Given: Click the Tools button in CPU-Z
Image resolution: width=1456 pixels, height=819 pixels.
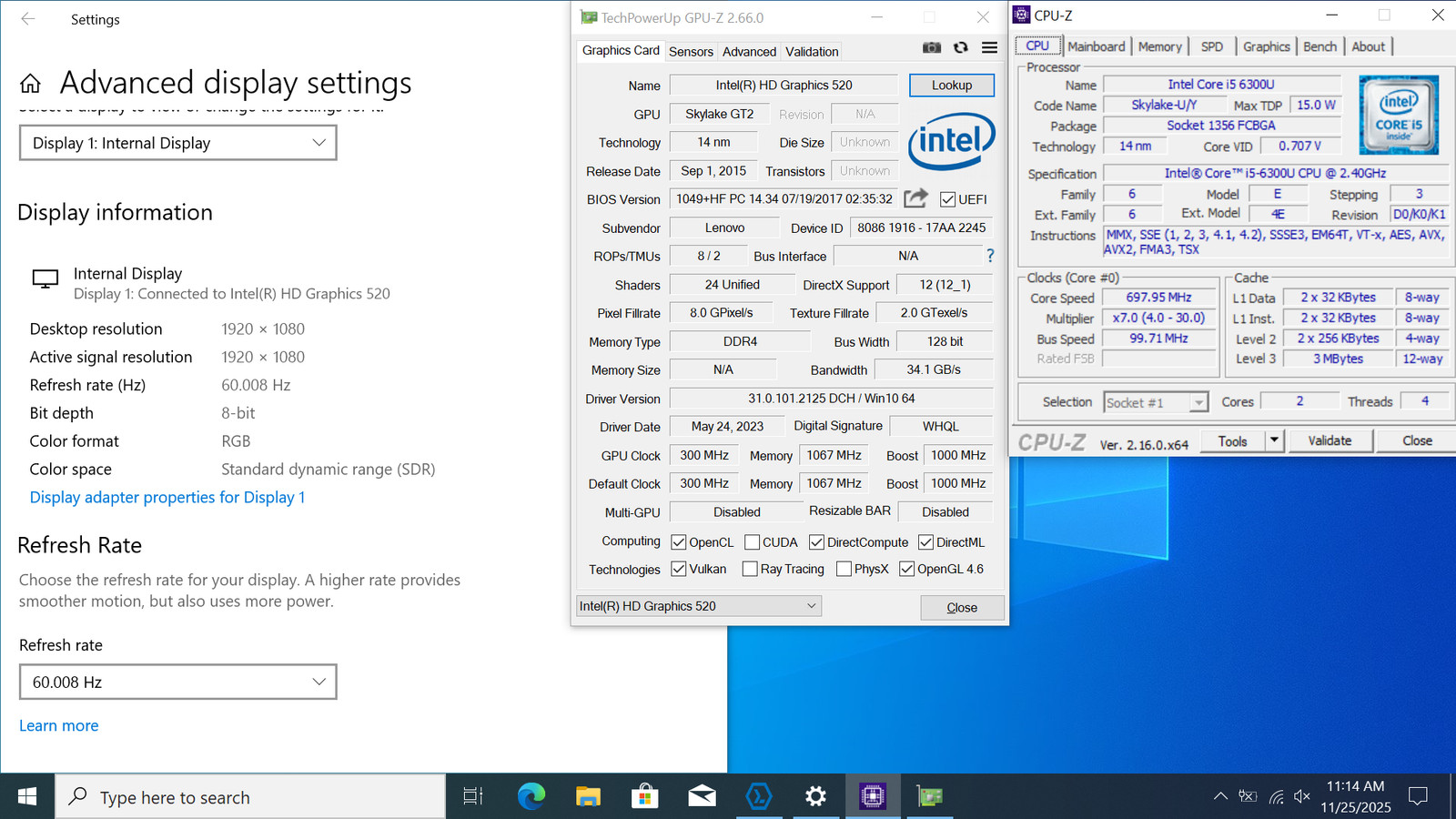Looking at the screenshot, I should click(1233, 440).
